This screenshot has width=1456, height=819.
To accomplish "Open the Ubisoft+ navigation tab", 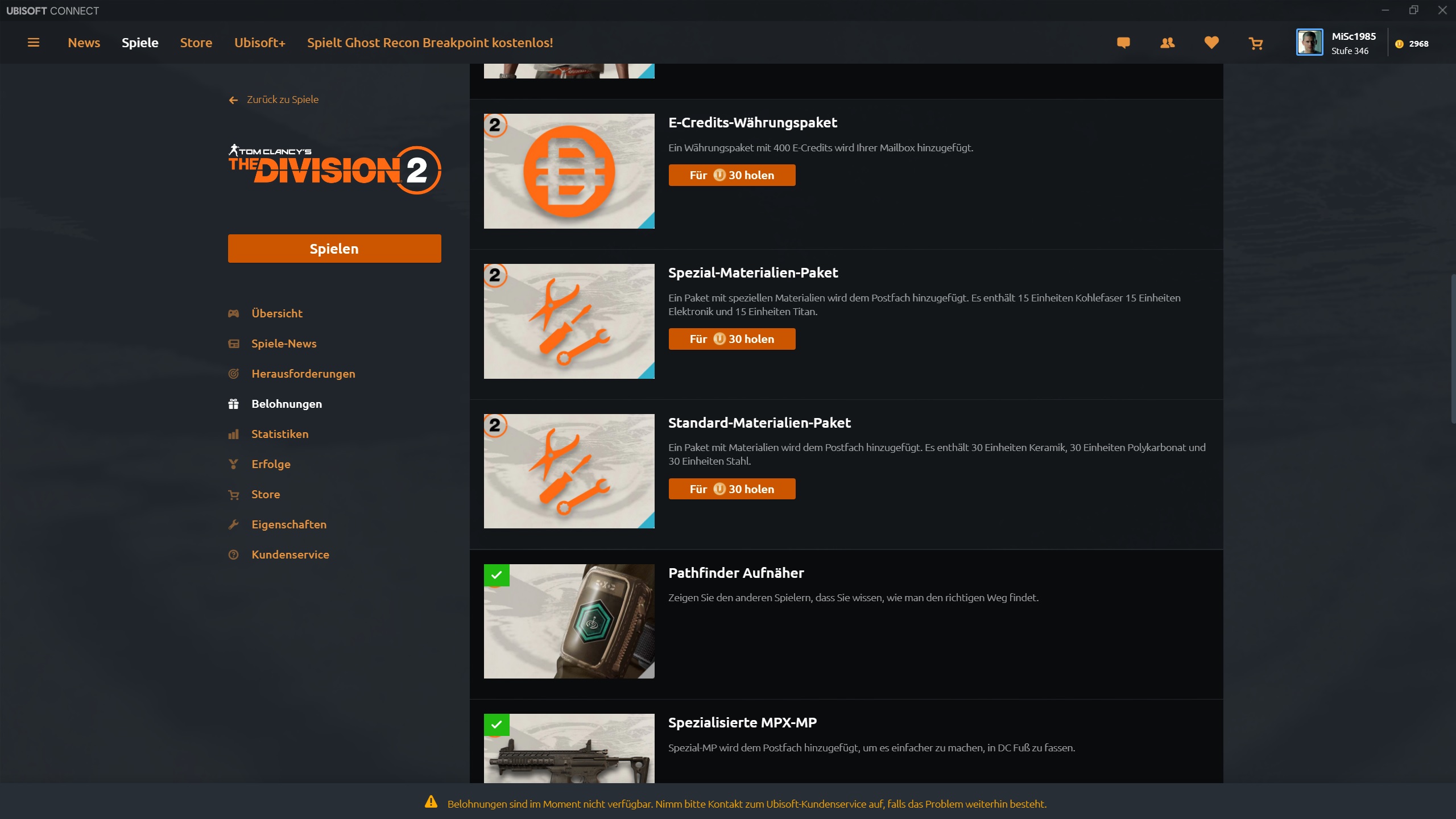I will click(259, 43).
